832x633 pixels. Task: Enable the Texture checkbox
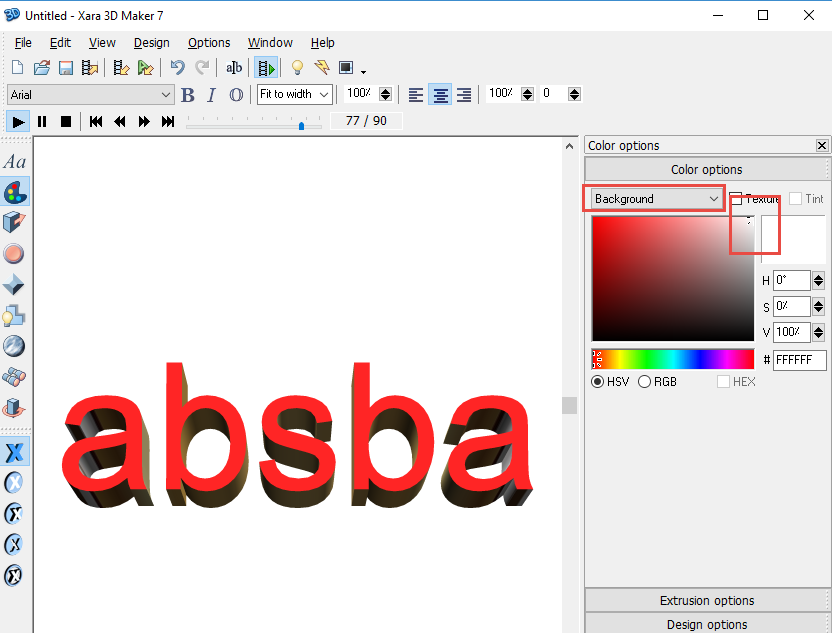coord(736,199)
